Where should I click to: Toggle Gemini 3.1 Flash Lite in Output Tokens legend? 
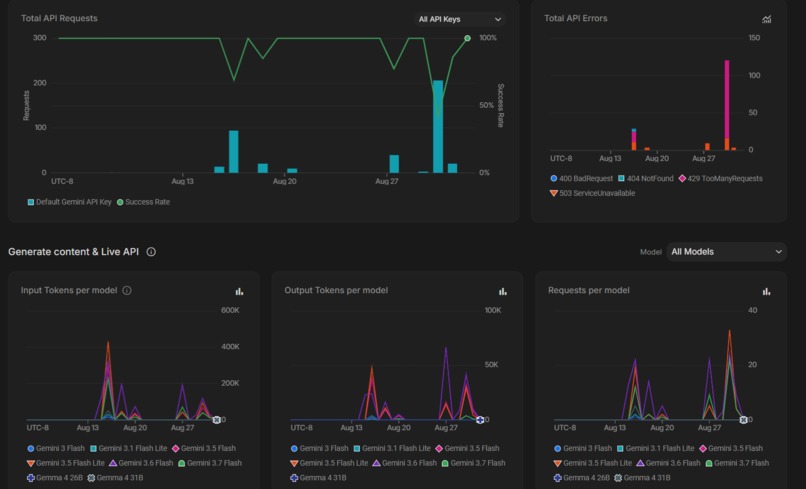click(x=392, y=448)
